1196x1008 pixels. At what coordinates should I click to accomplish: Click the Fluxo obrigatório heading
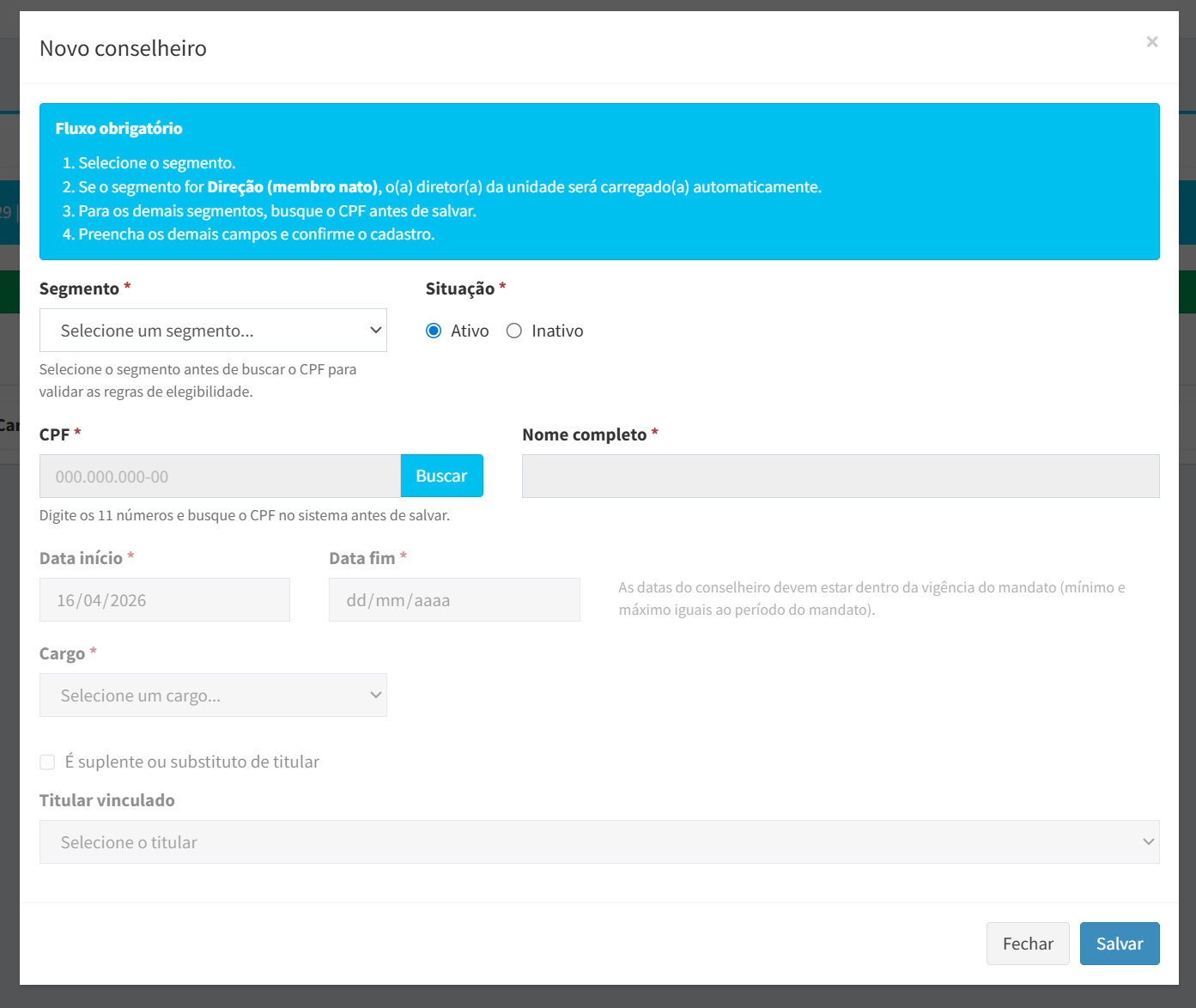pos(119,129)
